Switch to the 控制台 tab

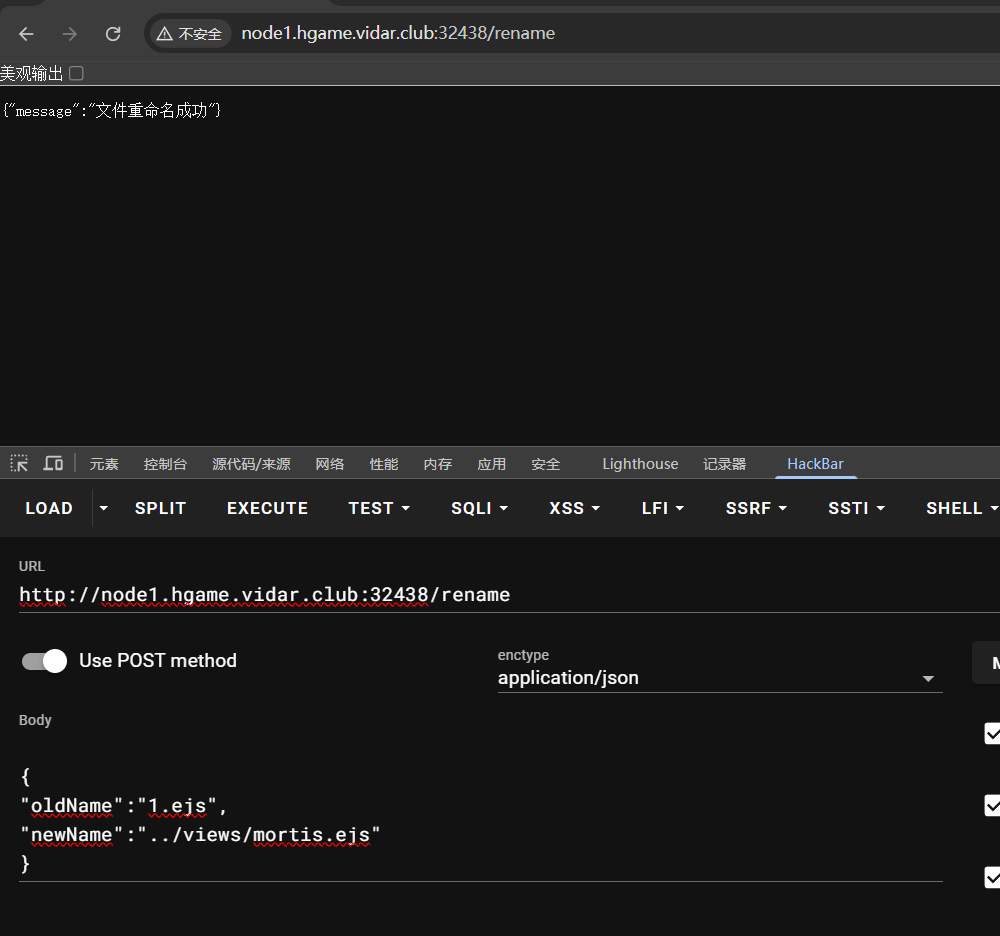tap(165, 464)
